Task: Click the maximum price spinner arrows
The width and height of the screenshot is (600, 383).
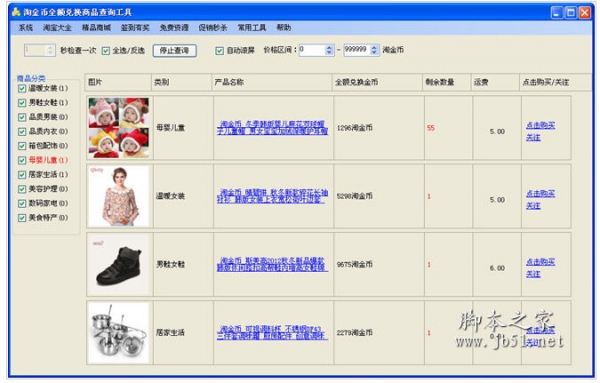Action: pyautogui.click(x=374, y=50)
